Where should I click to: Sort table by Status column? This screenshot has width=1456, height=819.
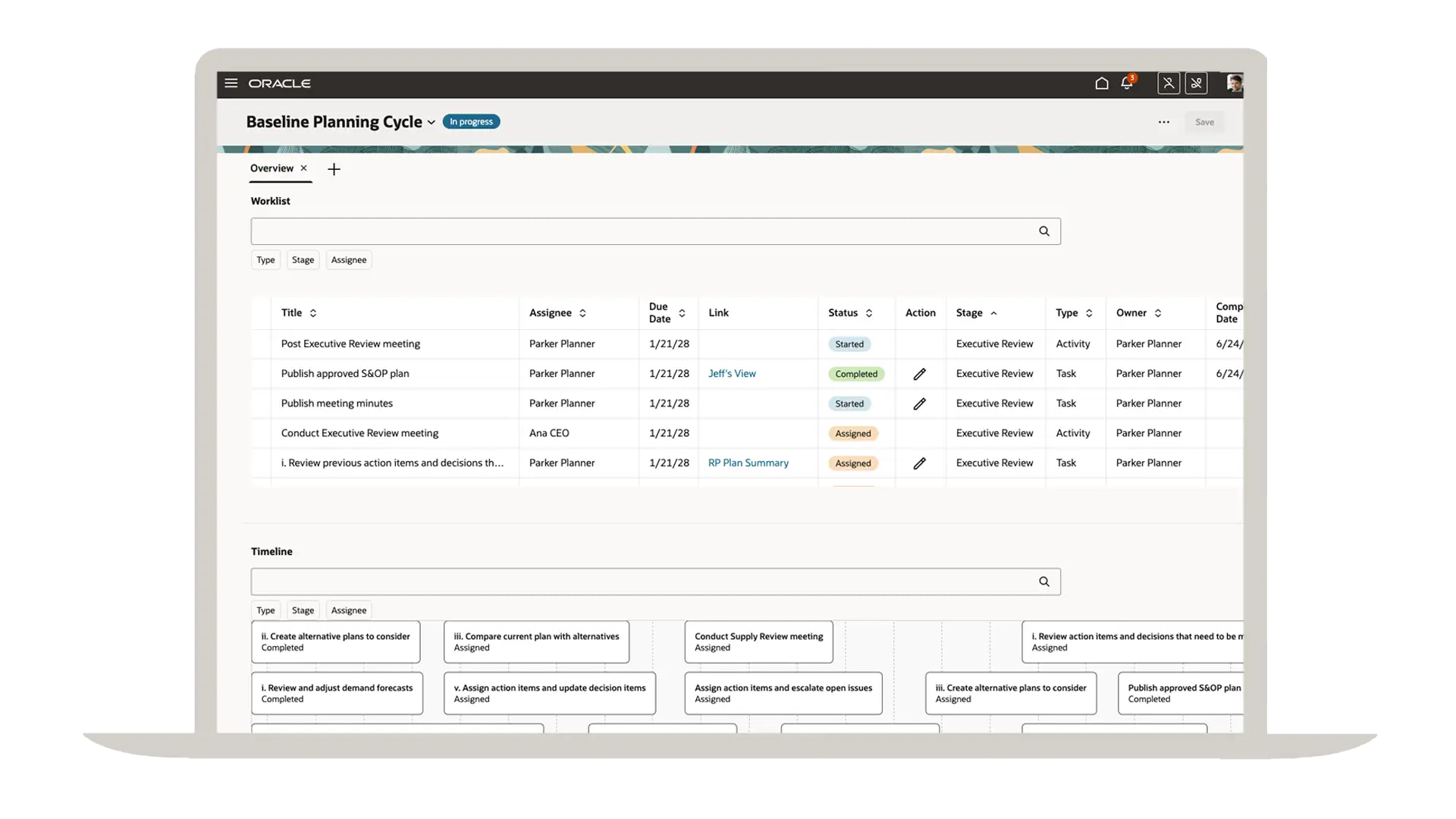tap(869, 313)
